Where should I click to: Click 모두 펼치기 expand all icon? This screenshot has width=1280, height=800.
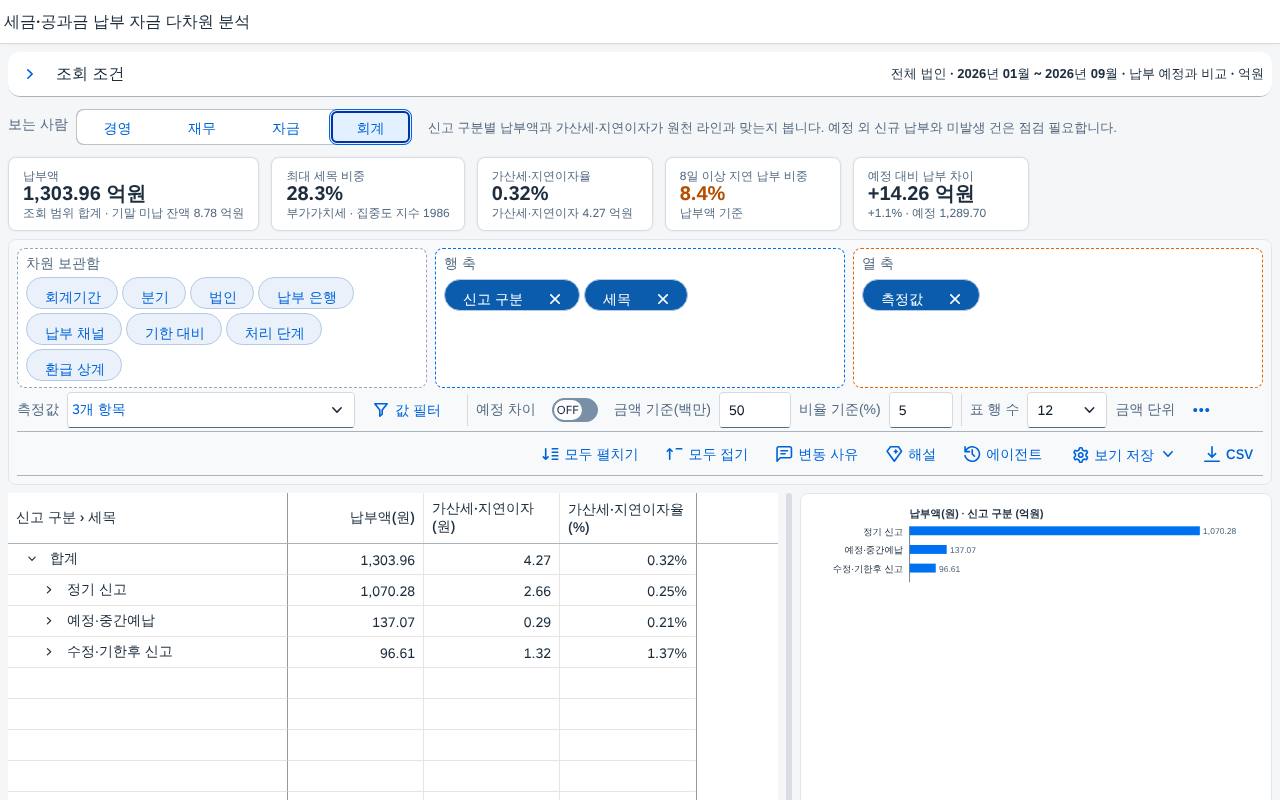[590, 454]
